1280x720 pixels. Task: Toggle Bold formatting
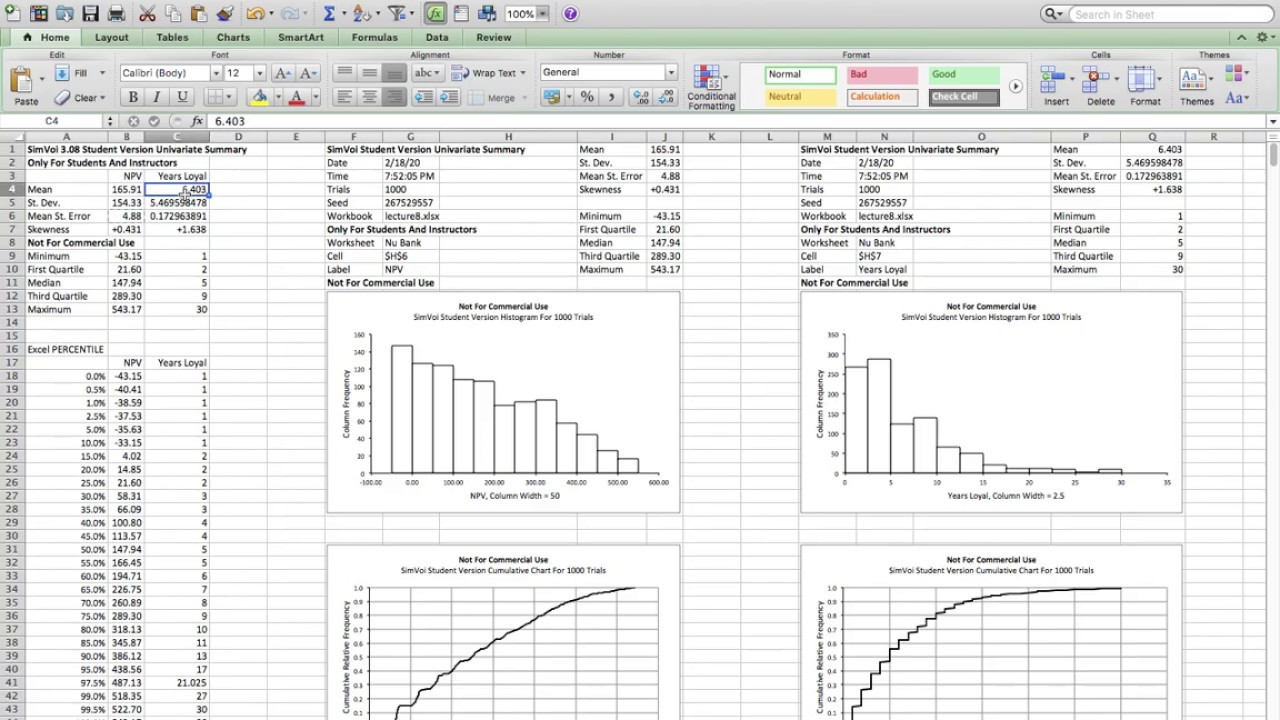[x=132, y=97]
